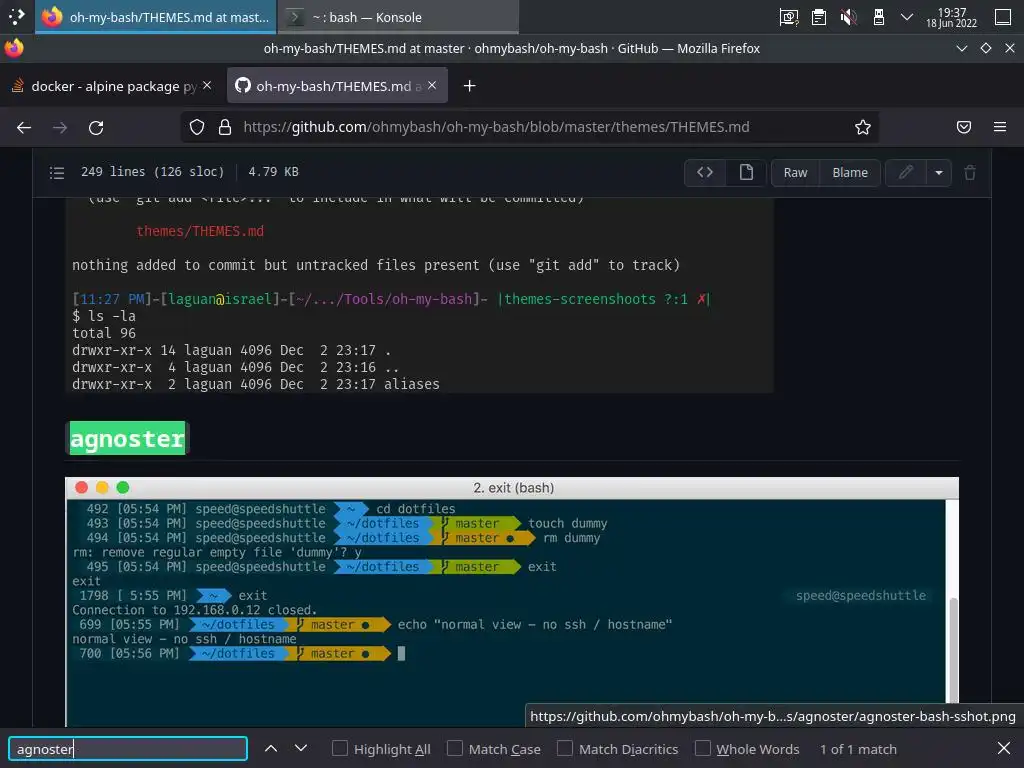Click the forward navigation arrow
The width and height of the screenshot is (1024, 768).
click(x=60, y=127)
